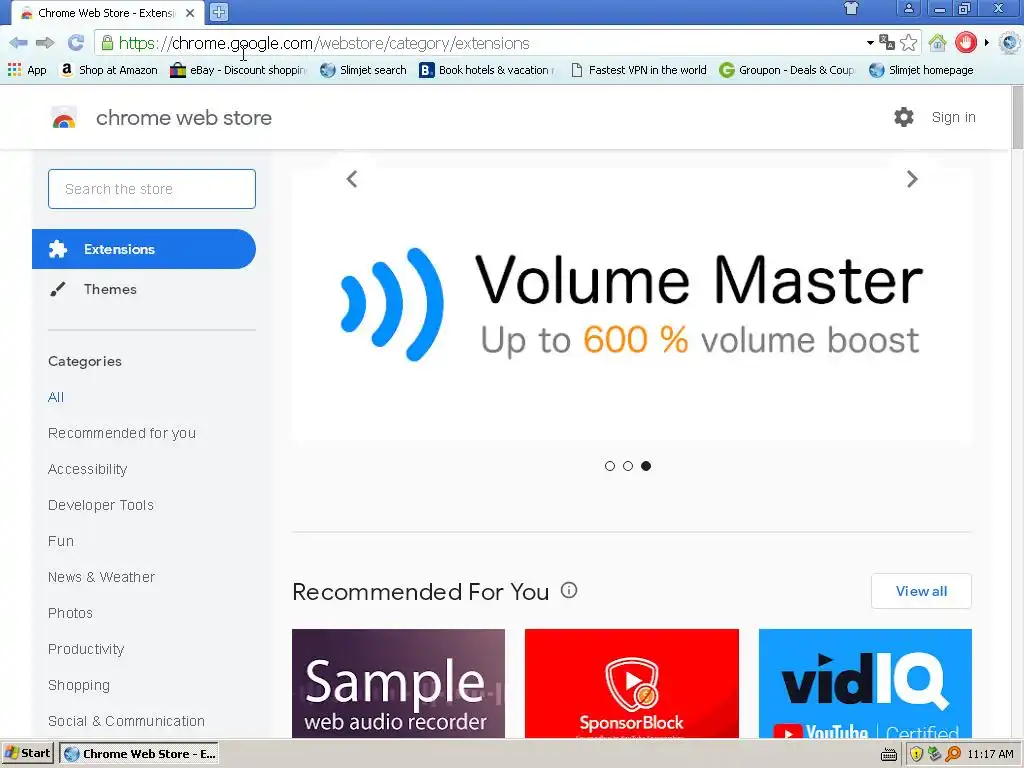Select Extensions in the sidebar

coord(144,249)
